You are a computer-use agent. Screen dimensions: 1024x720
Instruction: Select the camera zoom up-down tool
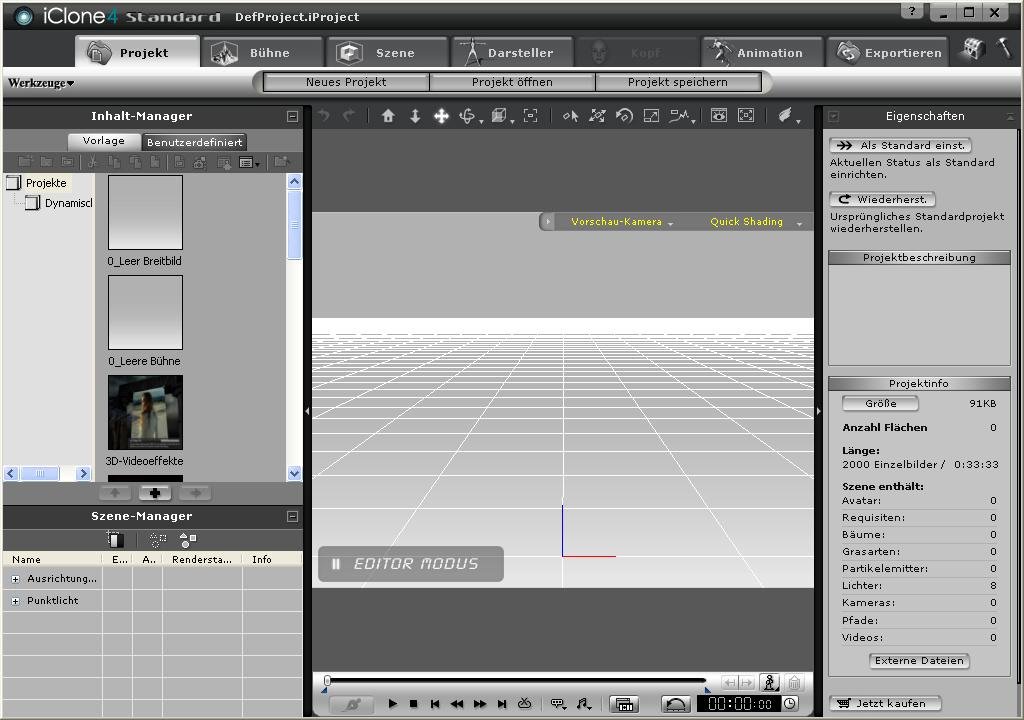pyautogui.click(x=415, y=116)
